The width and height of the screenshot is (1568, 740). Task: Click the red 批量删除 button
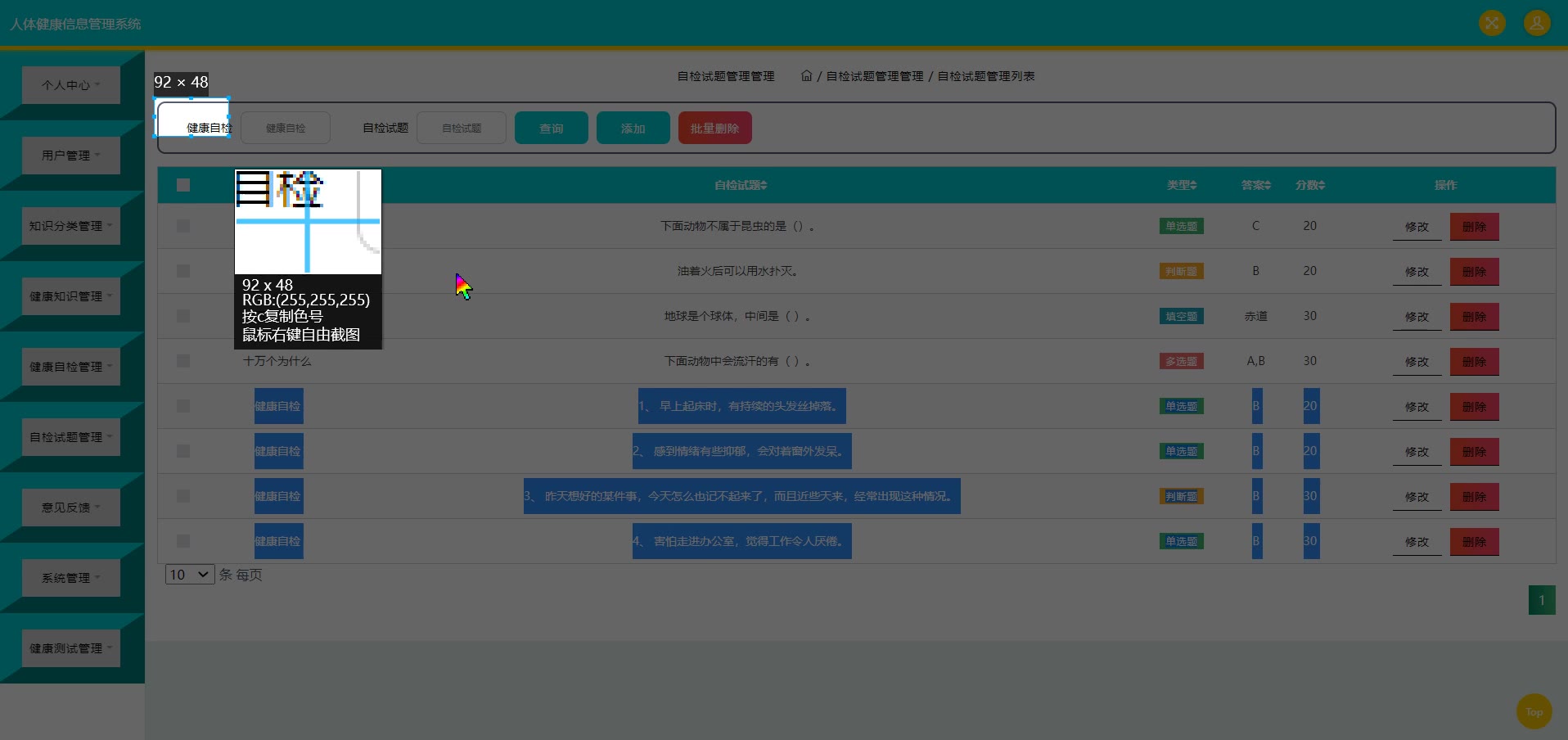click(715, 128)
